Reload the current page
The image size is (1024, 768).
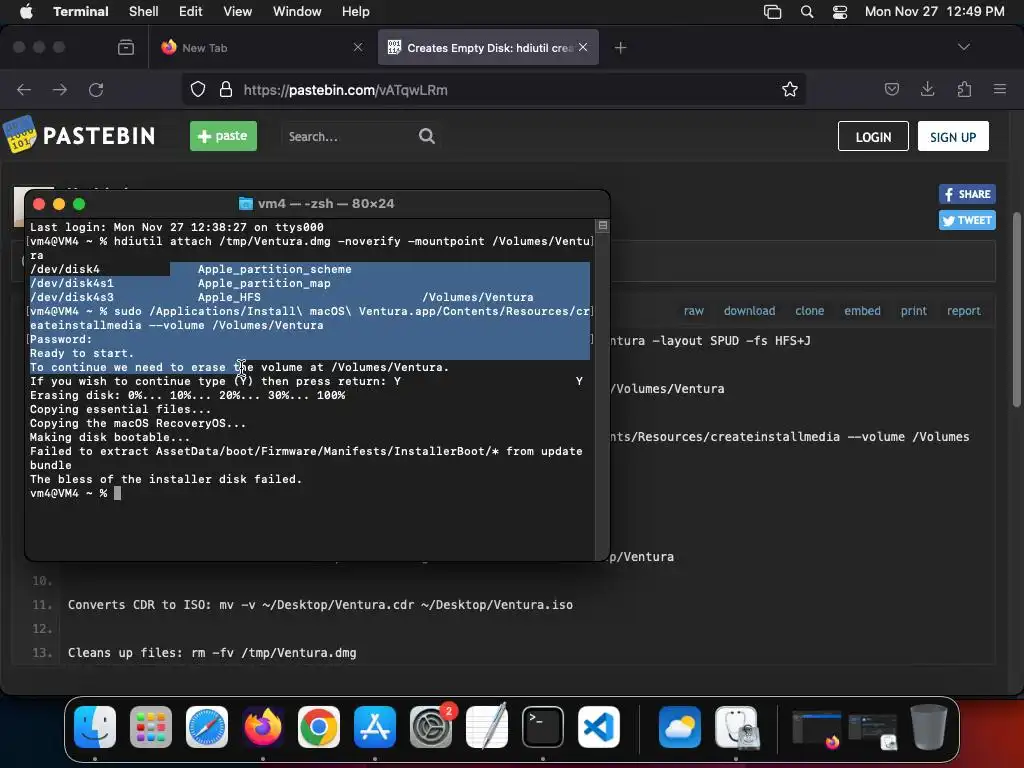tap(96, 89)
